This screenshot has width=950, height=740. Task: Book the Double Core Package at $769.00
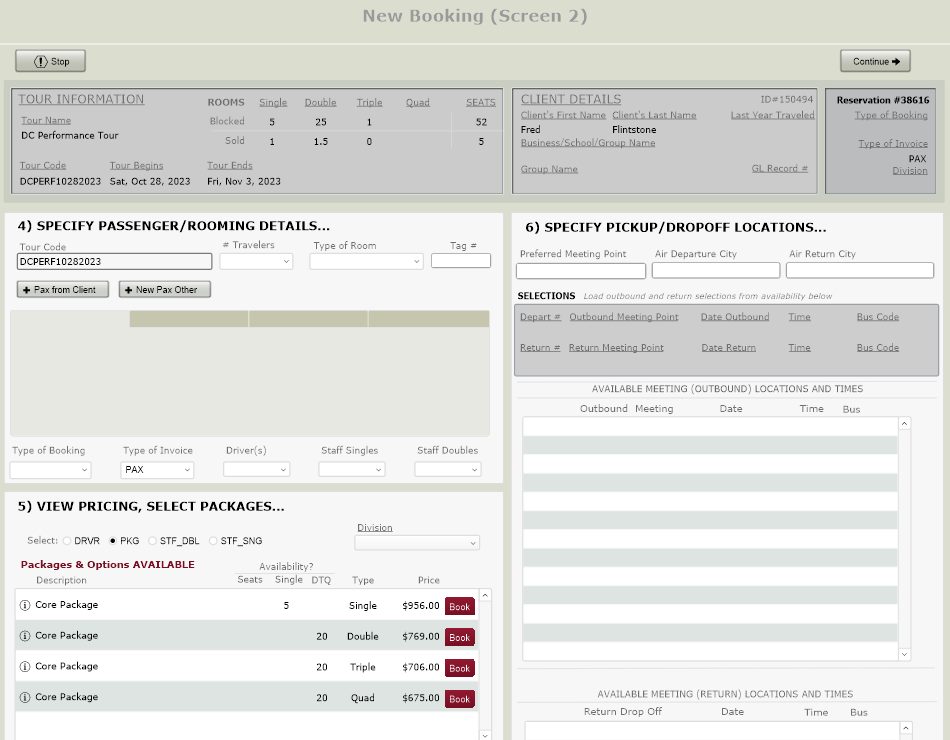(459, 637)
